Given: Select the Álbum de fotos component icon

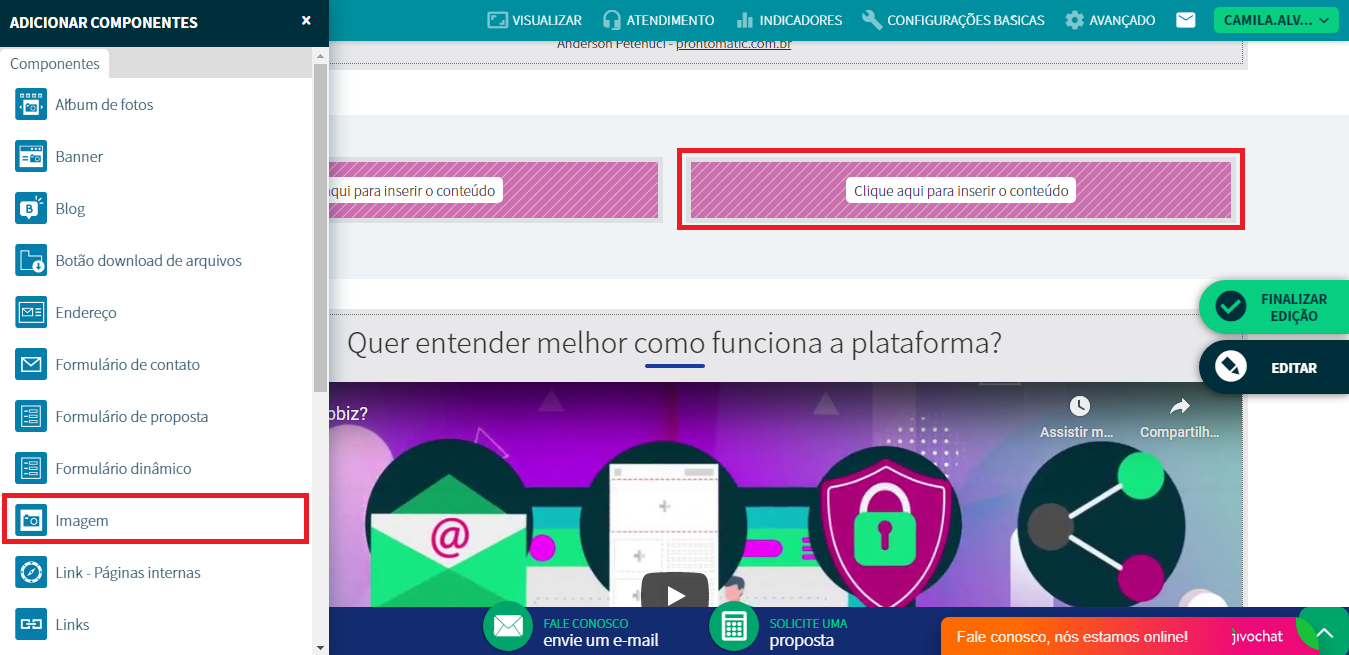Looking at the screenshot, I should click(31, 105).
